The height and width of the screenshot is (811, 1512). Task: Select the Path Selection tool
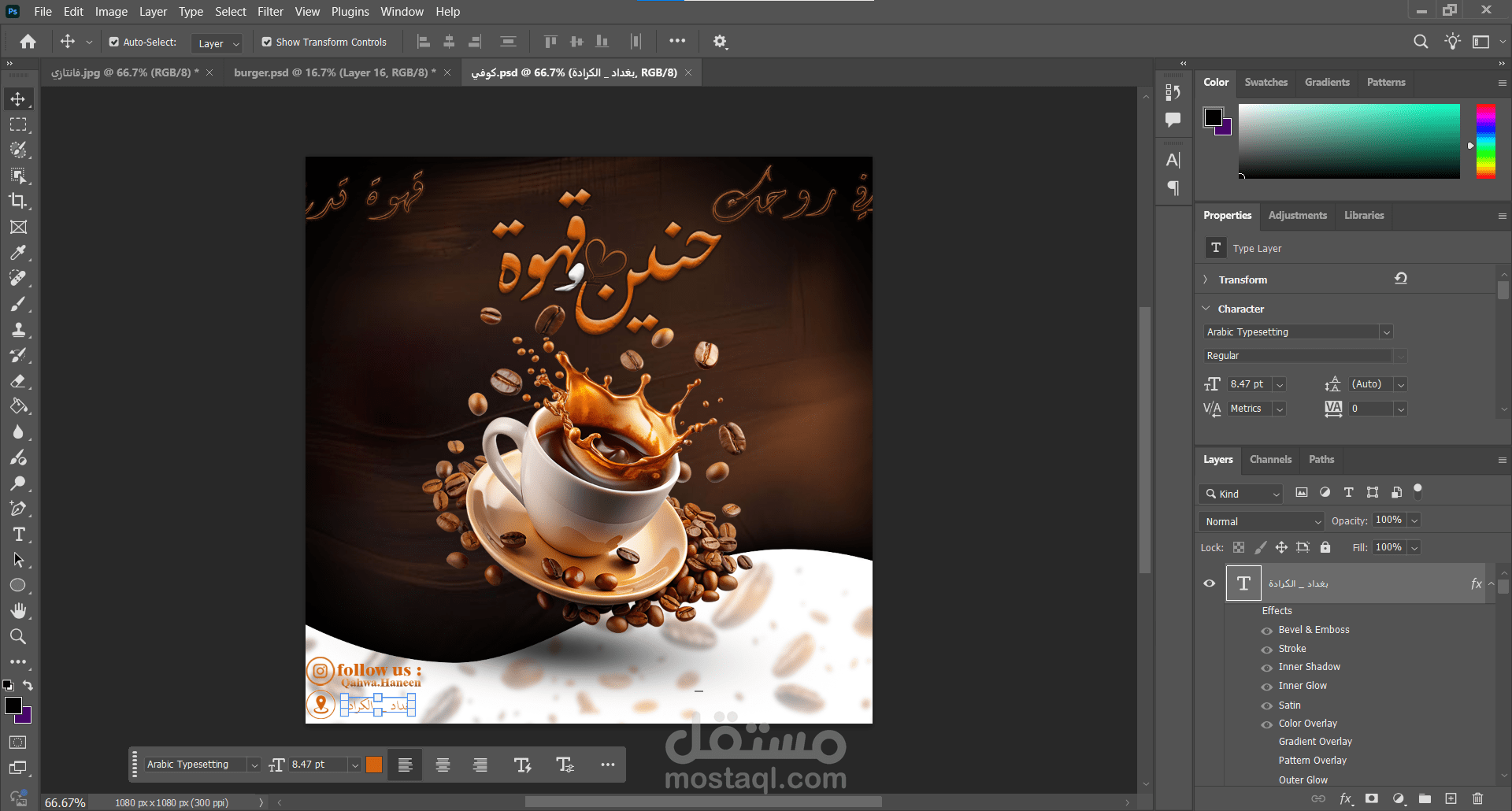tap(18, 560)
